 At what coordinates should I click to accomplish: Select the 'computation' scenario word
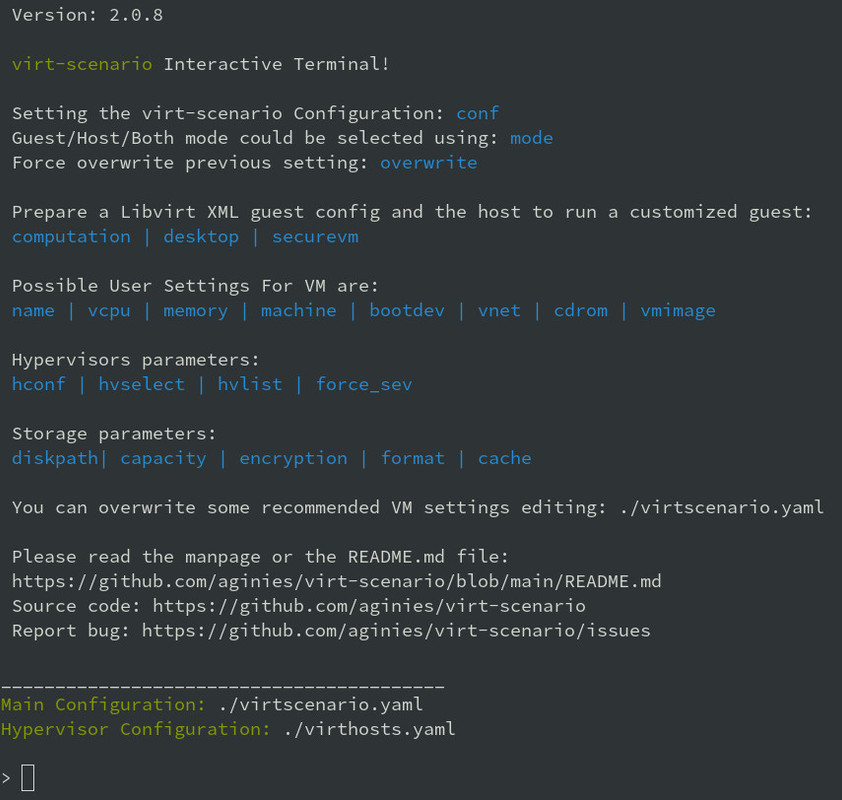[x=71, y=236]
